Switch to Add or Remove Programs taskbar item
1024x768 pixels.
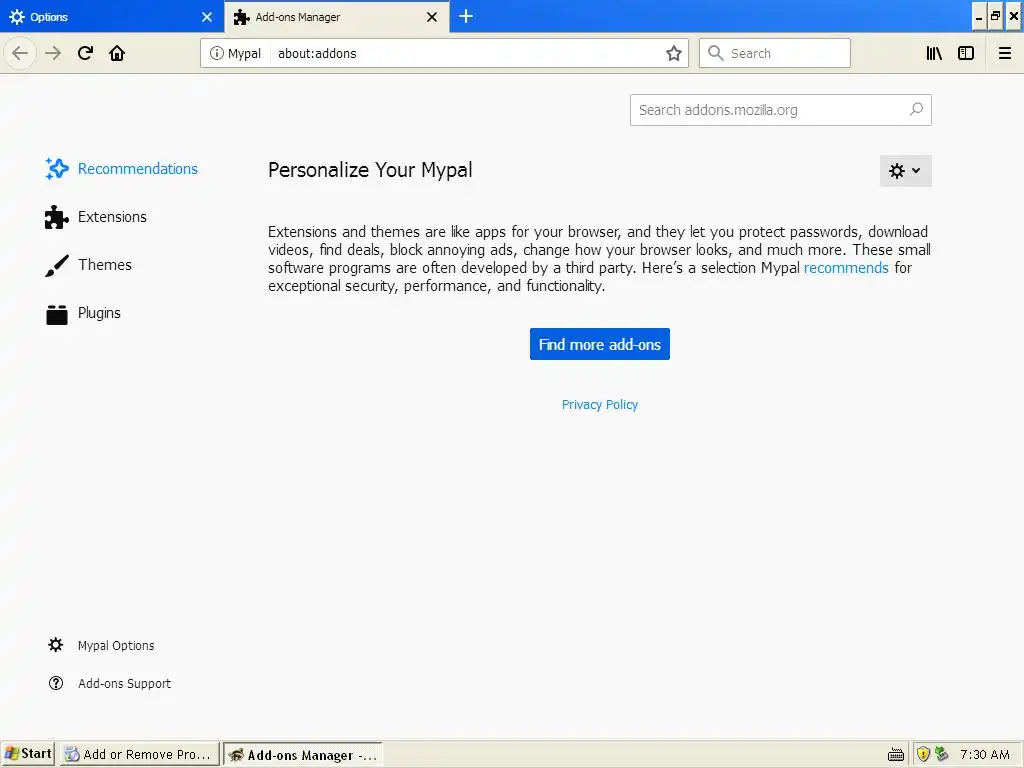139,754
